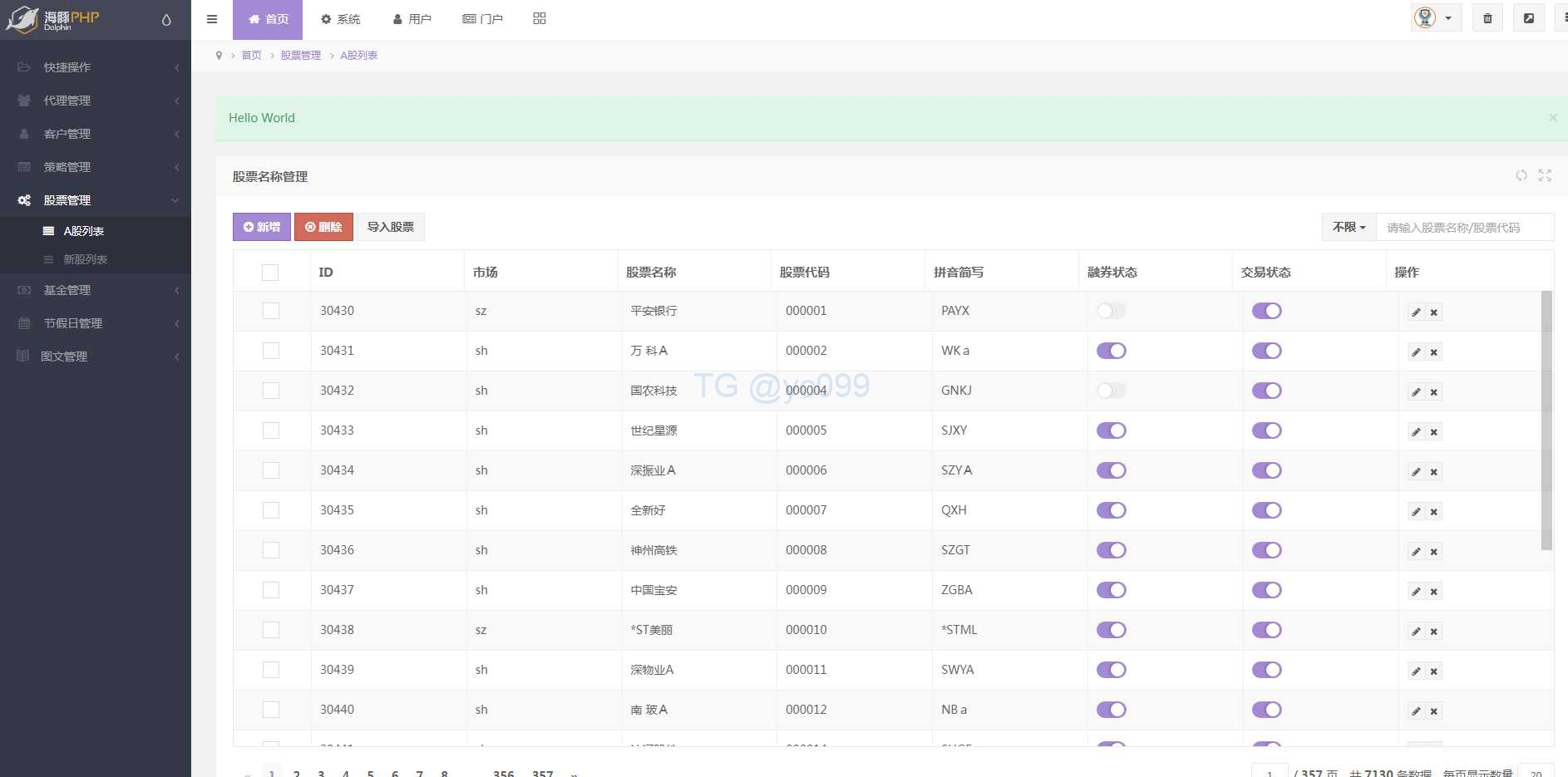The image size is (1568, 777).
Task: Open the 不限 filter dropdown
Action: tap(1349, 227)
